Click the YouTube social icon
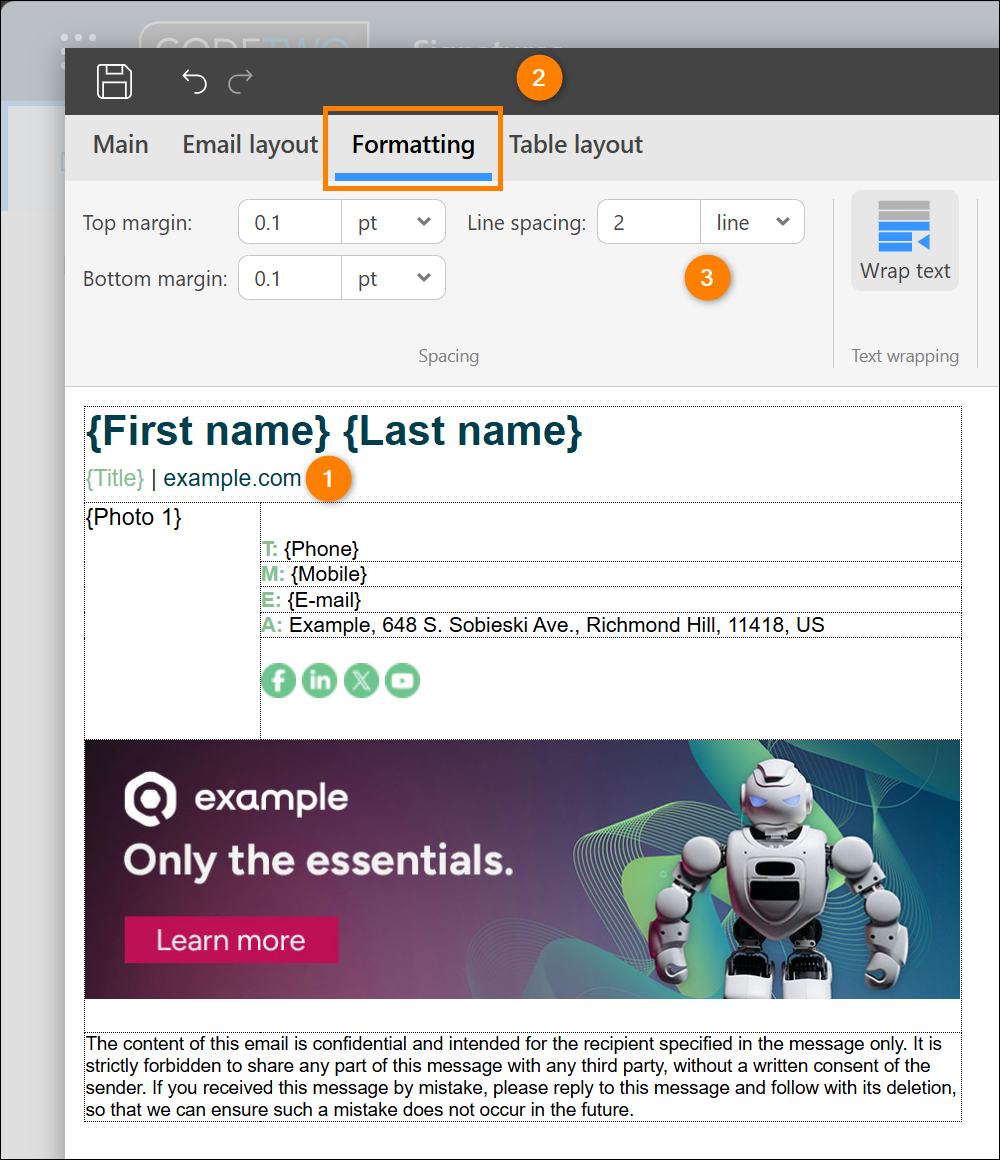The image size is (1000, 1160). pyautogui.click(x=402, y=681)
